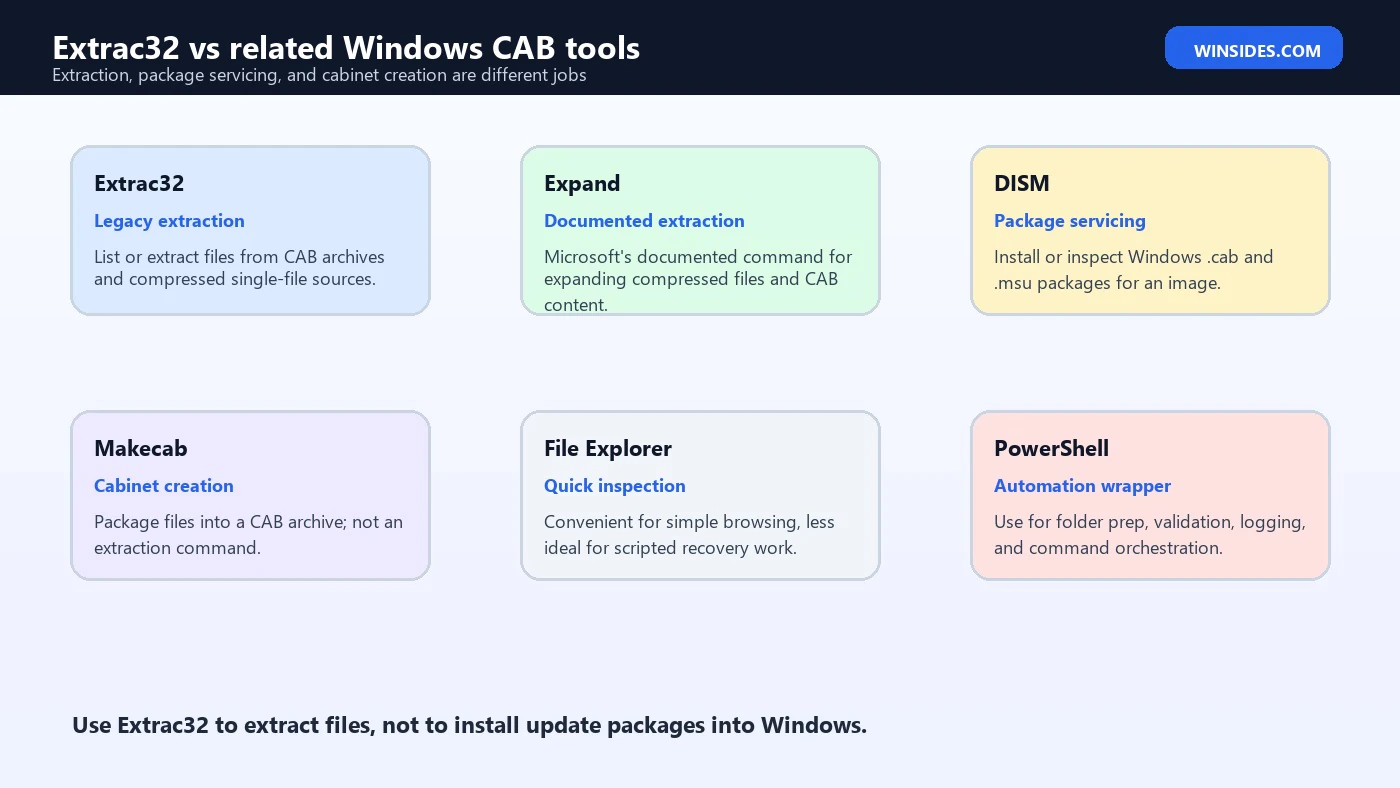Select the Makecab card heading

(141, 448)
